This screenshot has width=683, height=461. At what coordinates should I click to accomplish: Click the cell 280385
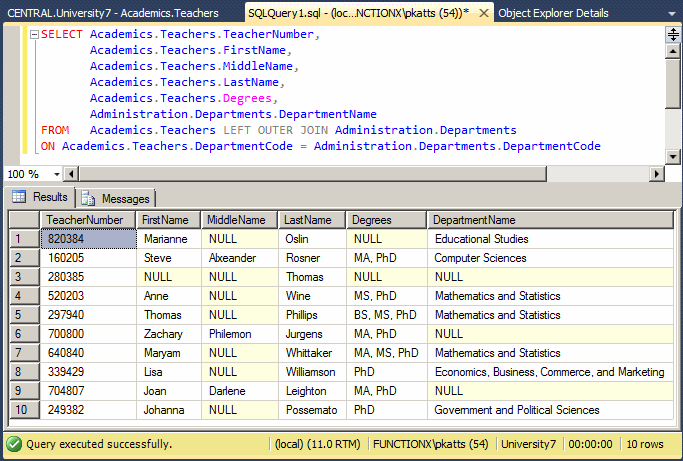coord(88,277)
